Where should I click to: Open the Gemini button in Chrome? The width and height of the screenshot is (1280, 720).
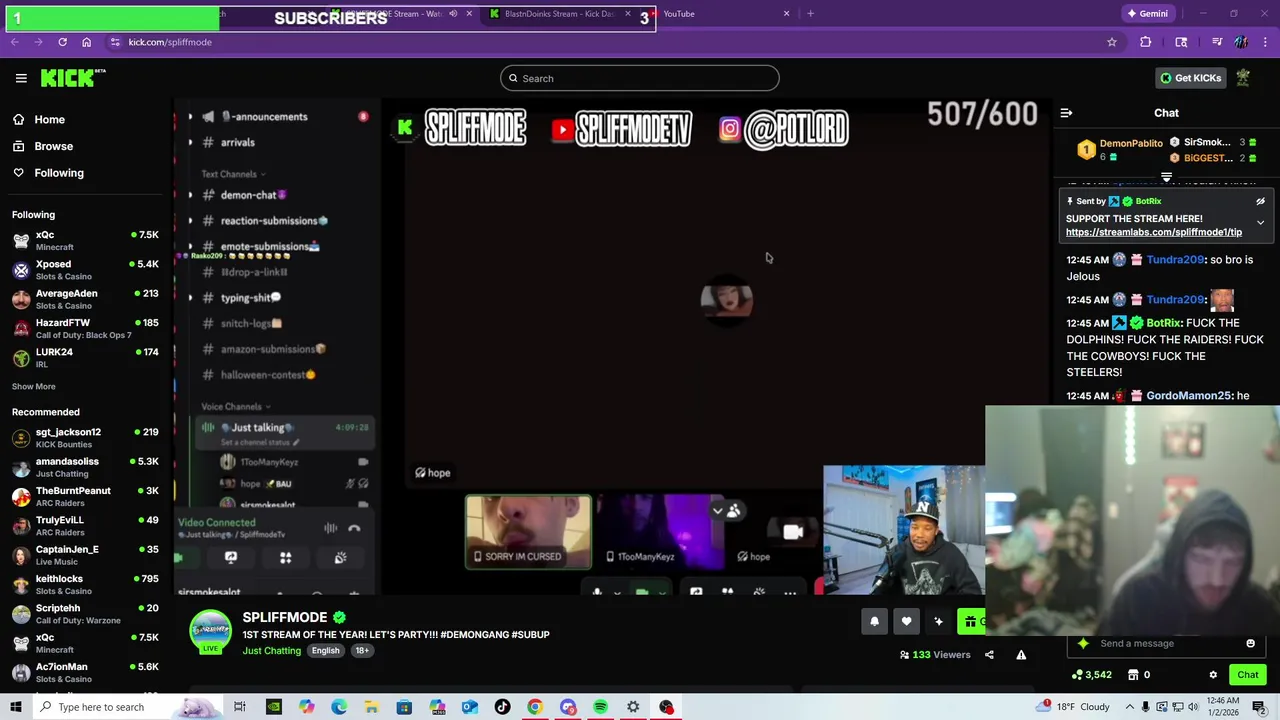pyautogui.click(x=1146, y=14)
